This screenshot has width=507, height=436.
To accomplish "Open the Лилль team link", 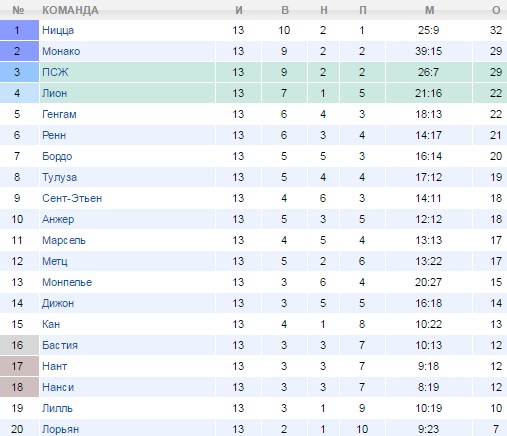I will [57, 408].
